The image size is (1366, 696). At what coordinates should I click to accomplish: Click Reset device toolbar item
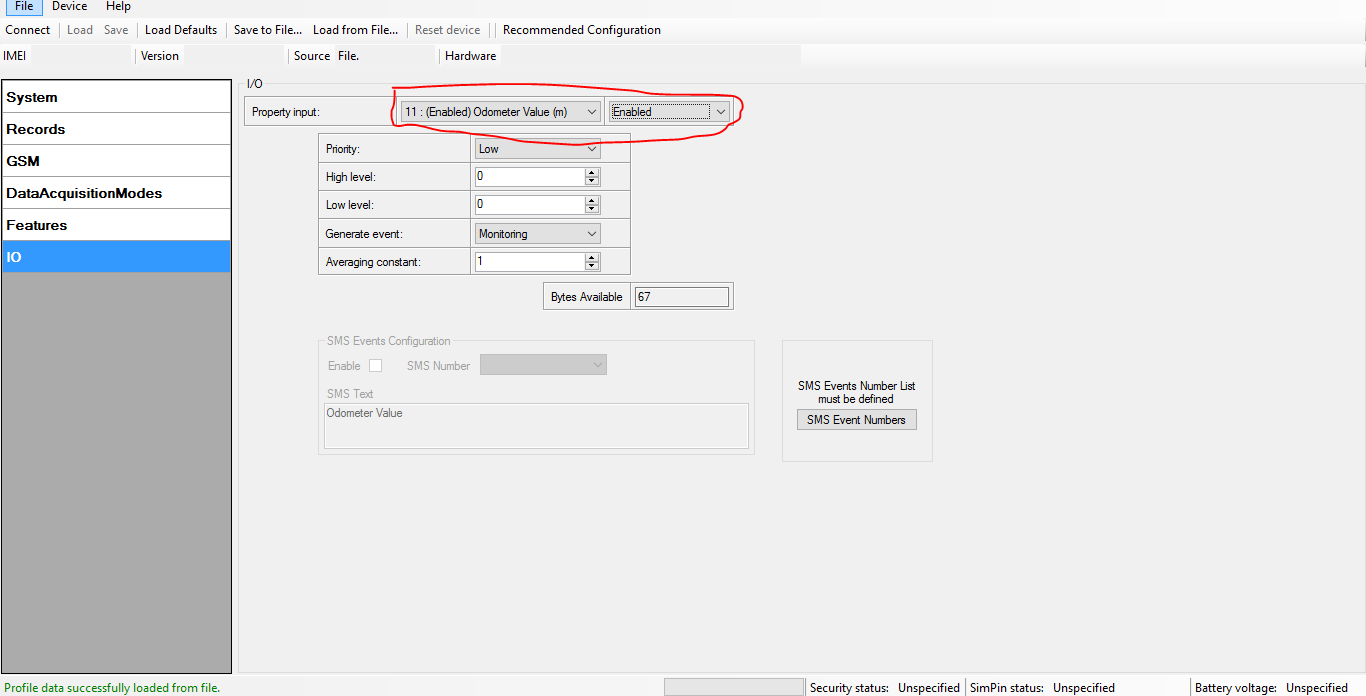[447, 30]
